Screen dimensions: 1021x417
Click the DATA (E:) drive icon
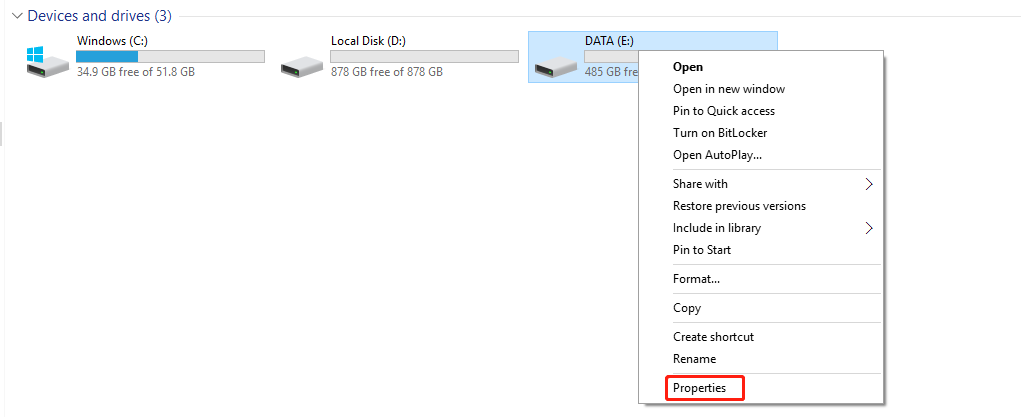pos(556,68)
